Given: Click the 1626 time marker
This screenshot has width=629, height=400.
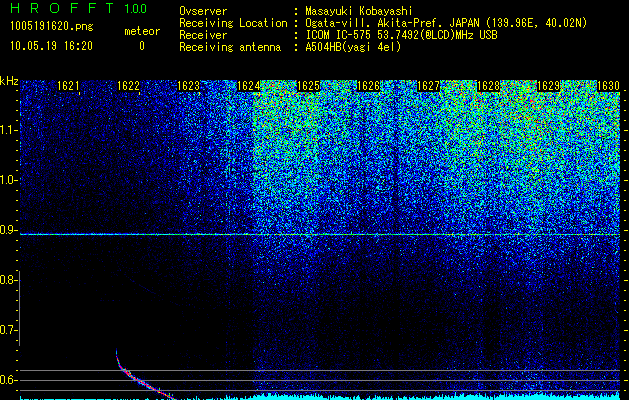Looking at the screenshot, I should [x=369, y=86].
